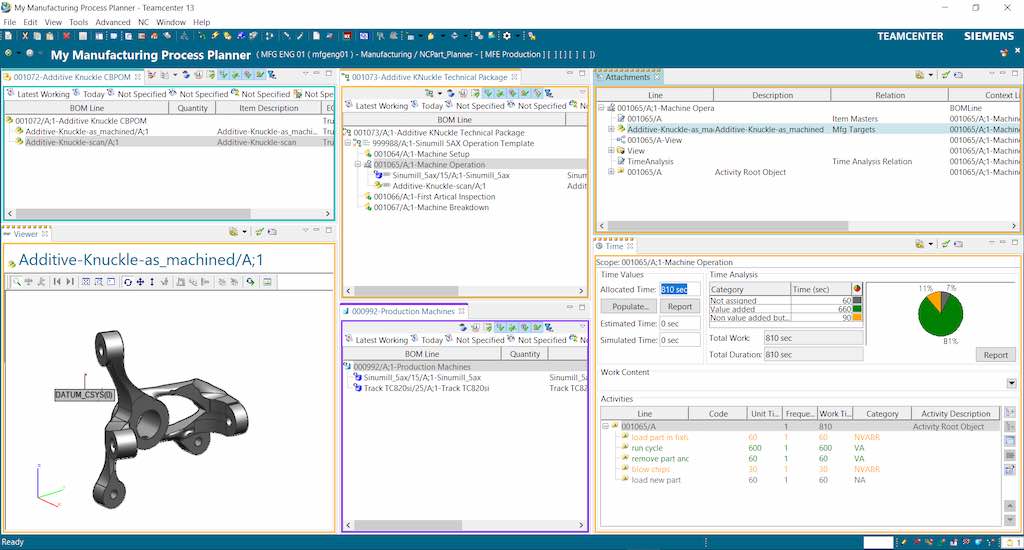The height and width of the screenshot is (550, 1024).
Task: Click the gear settings icon in main toolbar
Action: coord(507,36)
